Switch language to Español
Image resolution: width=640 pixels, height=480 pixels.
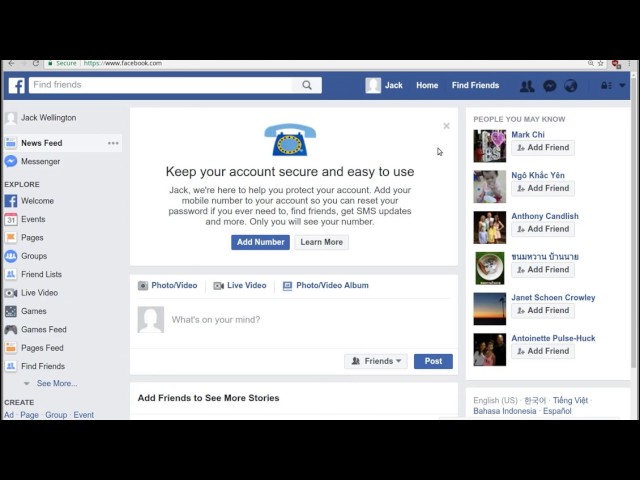[x=557, y=411]
